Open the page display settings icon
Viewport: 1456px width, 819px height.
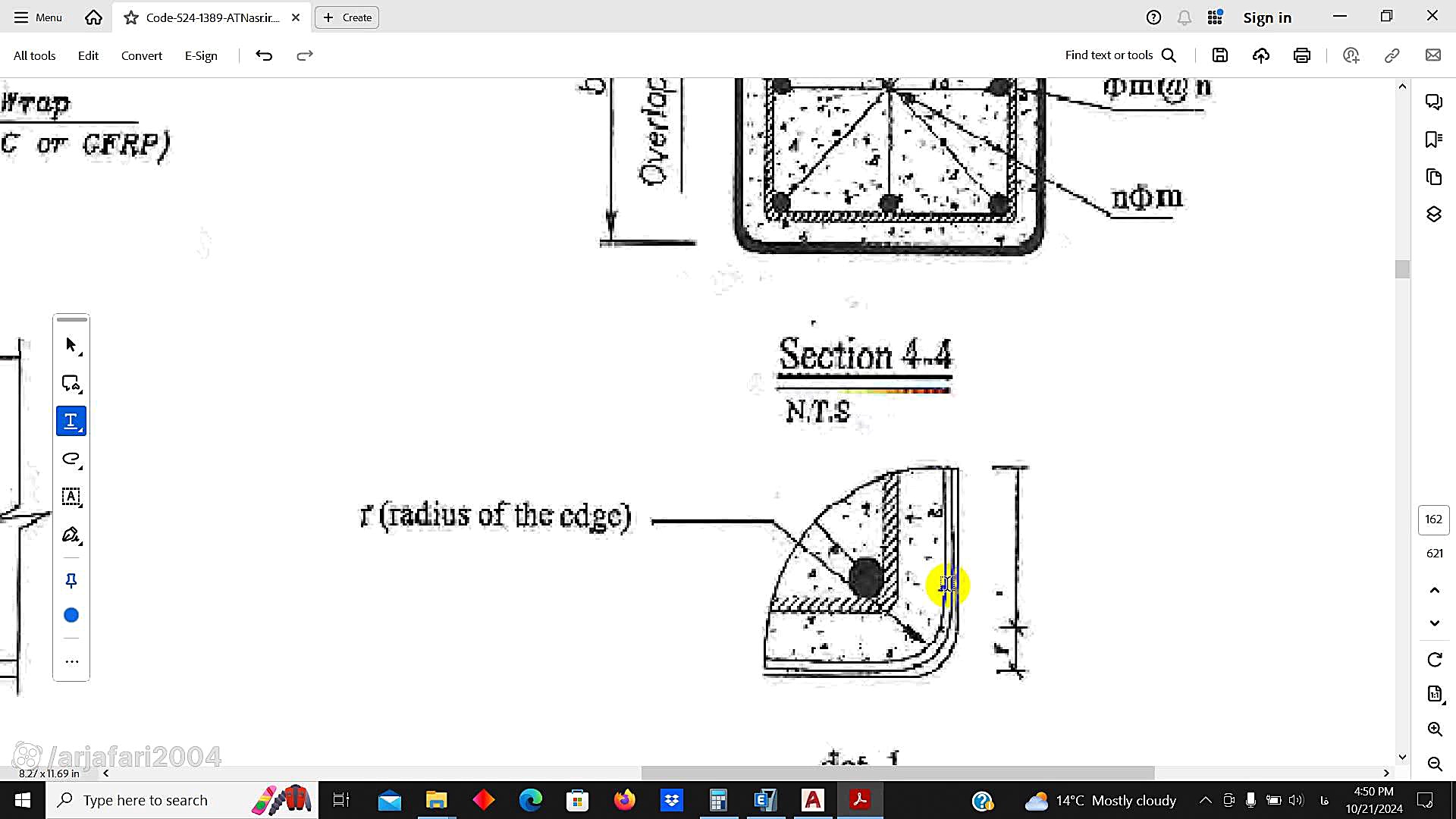tap(1434, 694)
